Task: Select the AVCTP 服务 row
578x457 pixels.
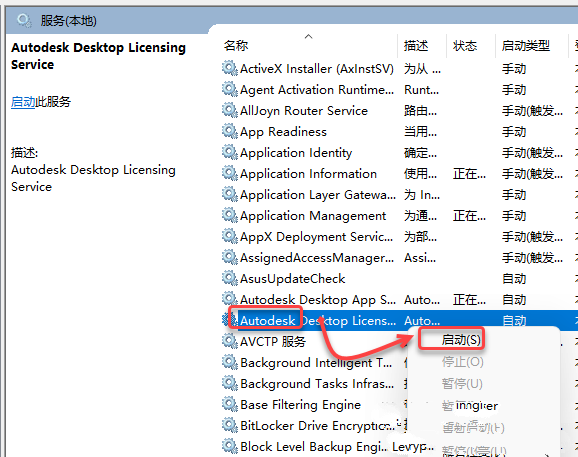Action: (314, 342)
